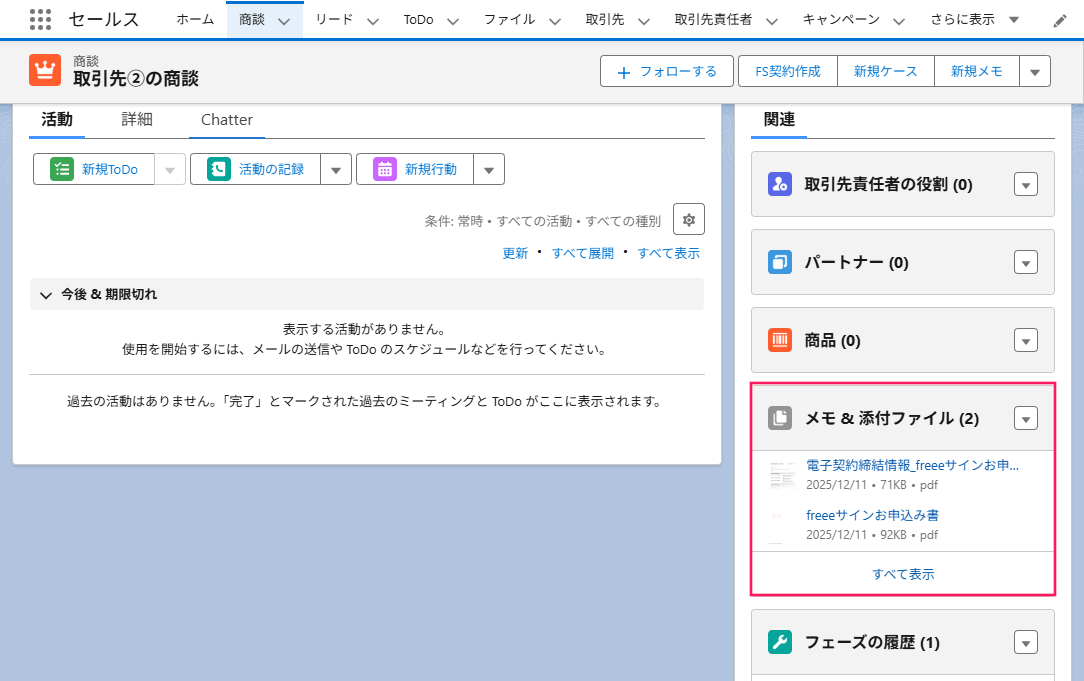Screen dimensions: 1084x681
Task: Open メモ & 添付ファイル (2) list title
Action: [x=892, y=418]
